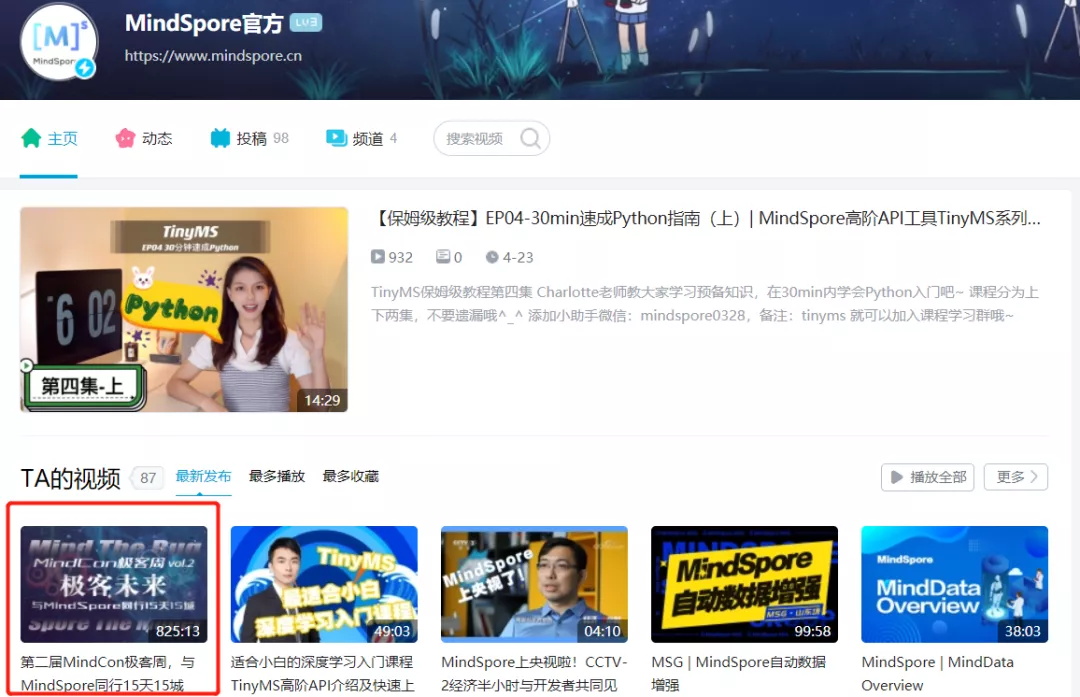This screenshot has width=1080, height=697.
Task: Click the magnifier search icon
Action: tap(530, 138)
